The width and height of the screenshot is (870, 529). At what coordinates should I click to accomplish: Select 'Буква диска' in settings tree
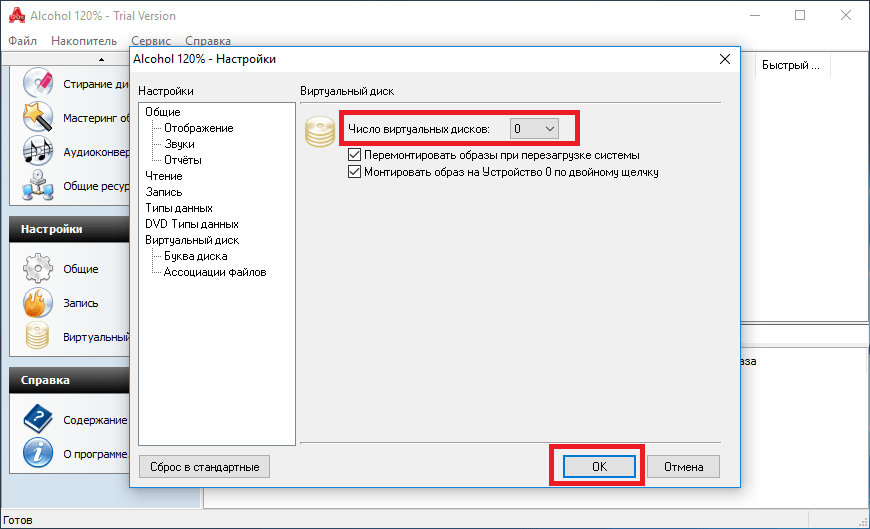click(x=195, y=256)
